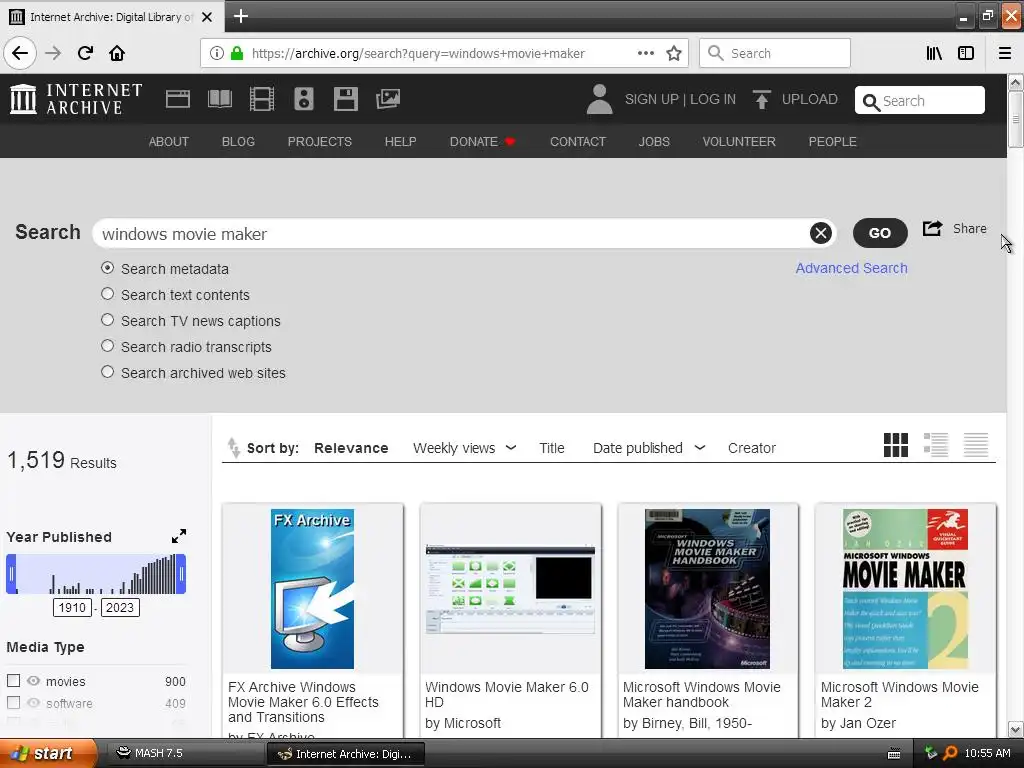Open the Software floppy disk icon
Screen dimensions: 1024x768
(345, 99)
